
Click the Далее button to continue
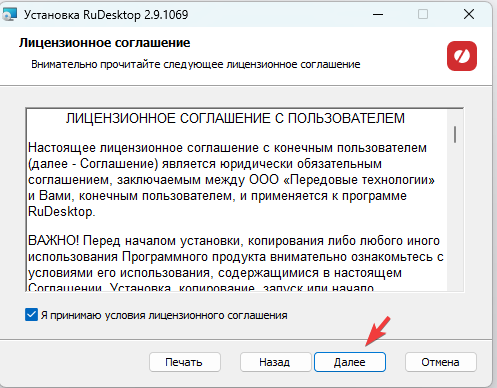click(x=350, y=362)
